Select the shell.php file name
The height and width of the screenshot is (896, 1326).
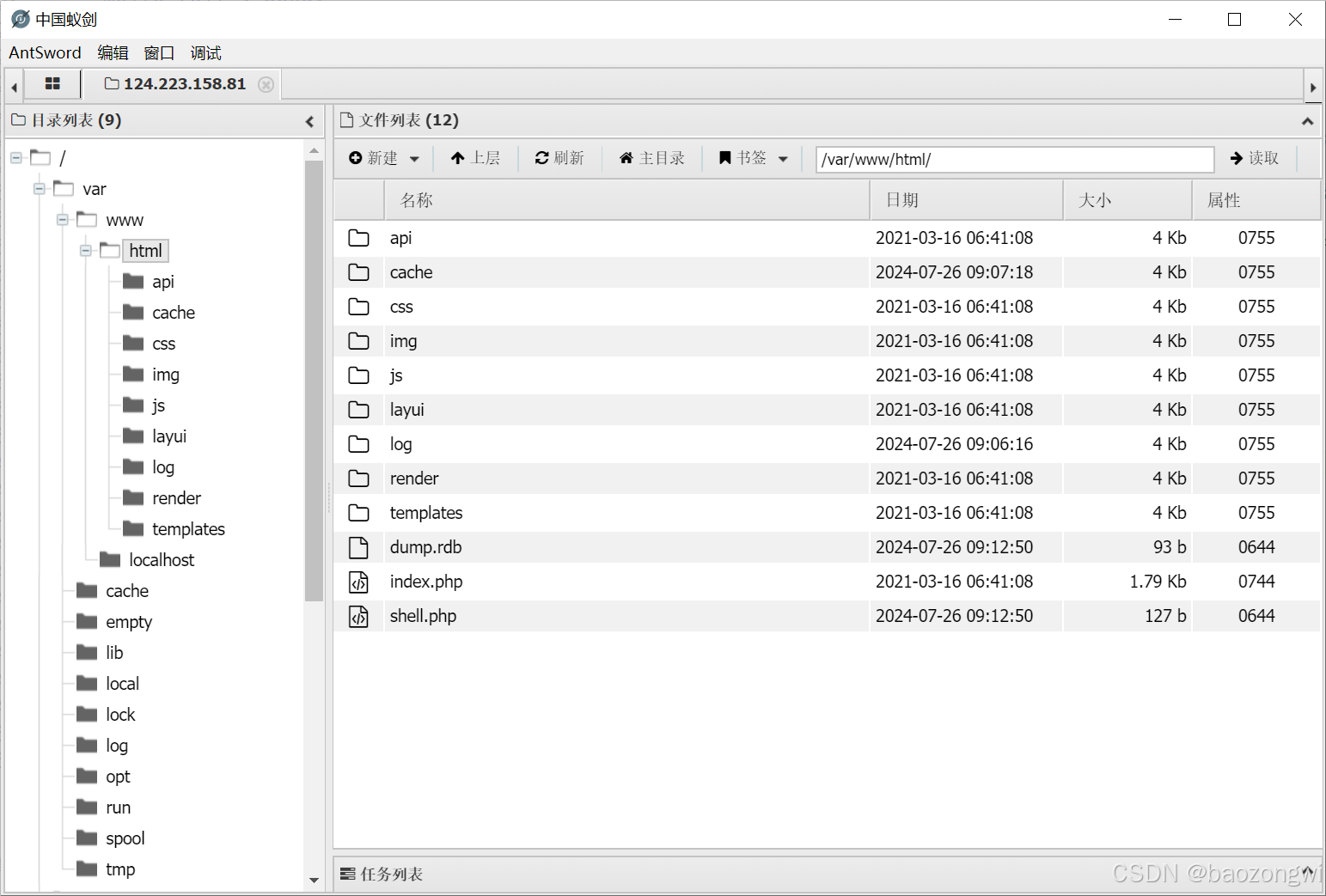[x=423, y=616]
